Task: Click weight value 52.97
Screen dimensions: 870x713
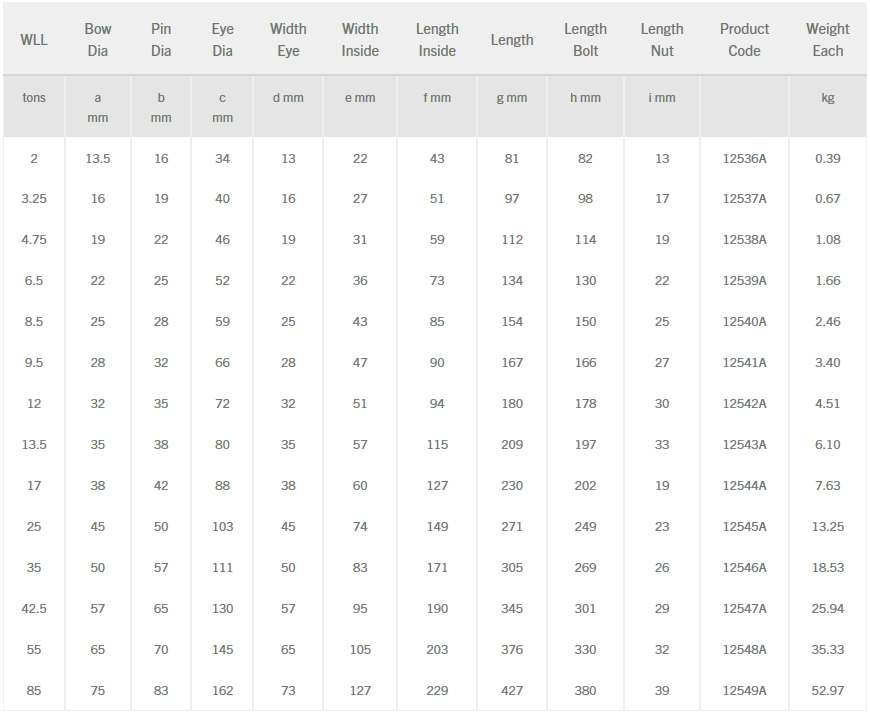Action: point(827,691)
